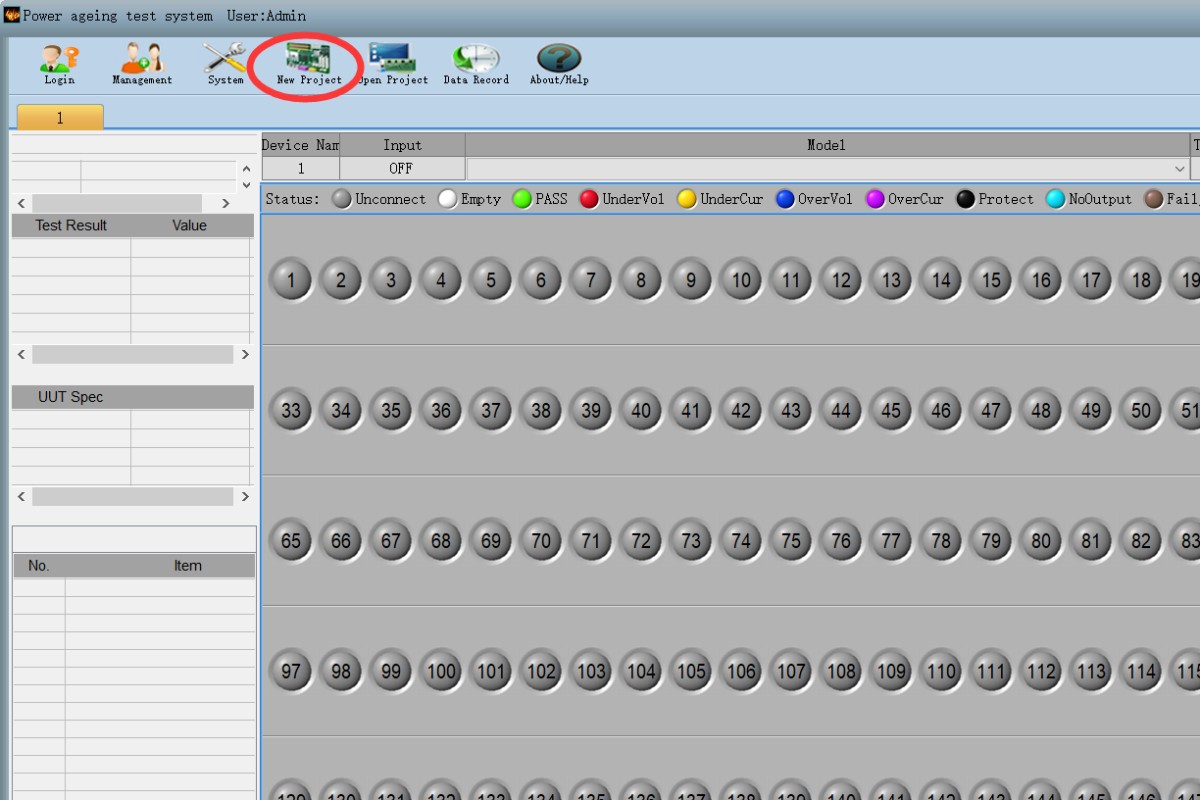This screenshot has height=800, width=1200.
Task: Click the black Protect status indicator
Action: click(x=965, y=199)
